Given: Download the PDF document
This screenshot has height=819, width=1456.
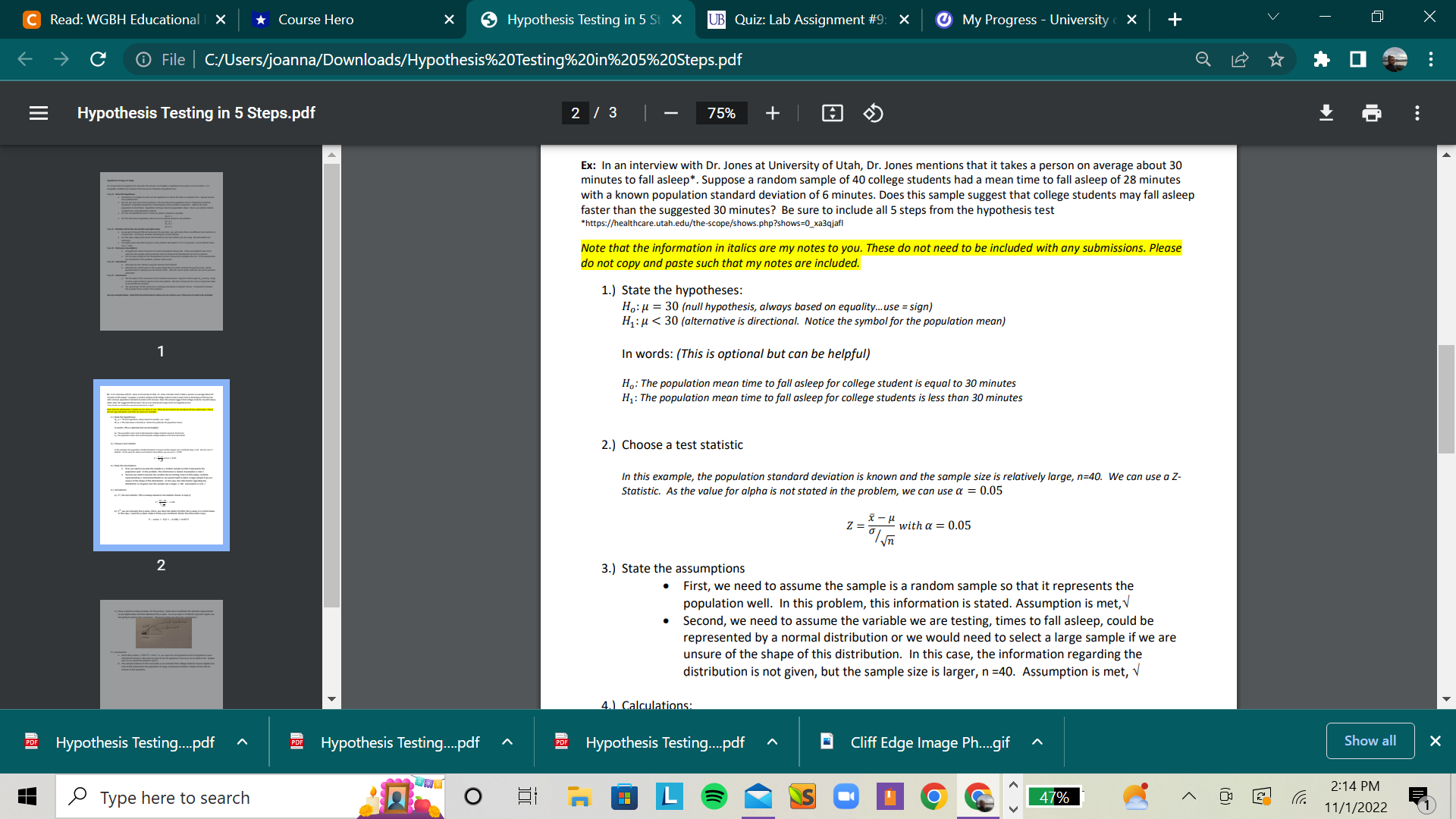Looking at the screenshot, I should (x=1326, y=113).
